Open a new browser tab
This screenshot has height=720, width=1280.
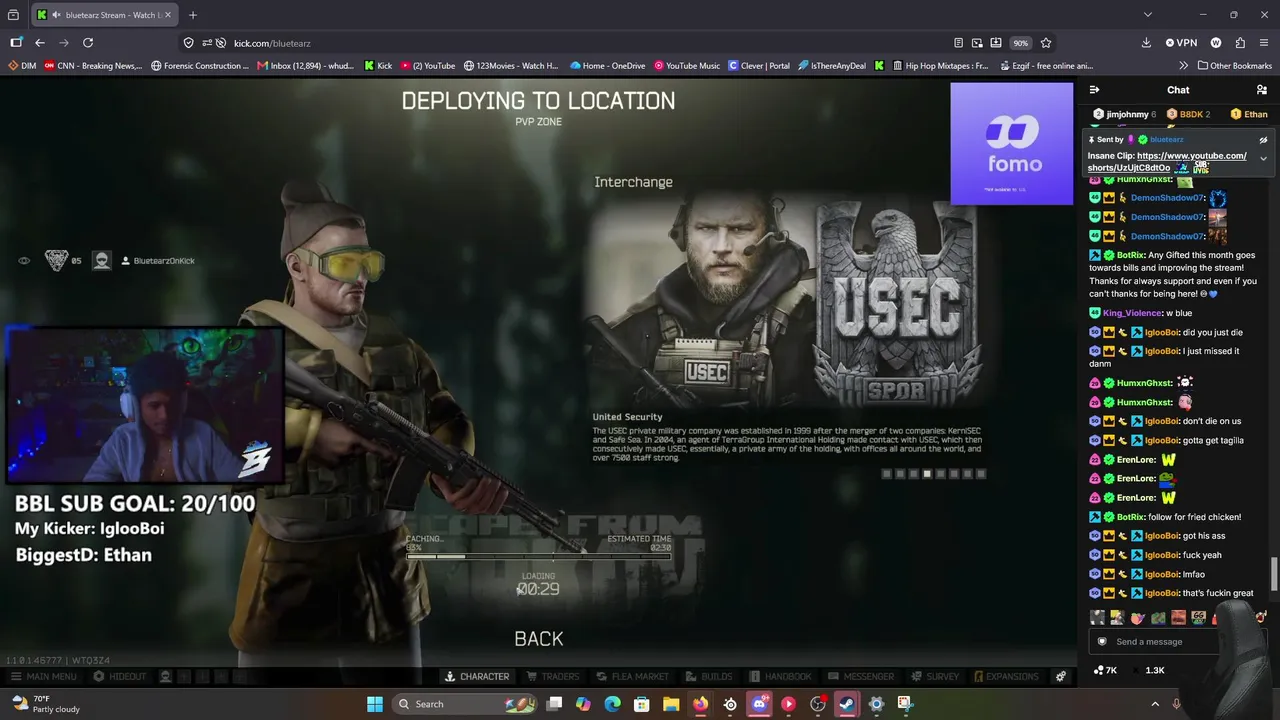pyautogui.click(x=193, y=15)
